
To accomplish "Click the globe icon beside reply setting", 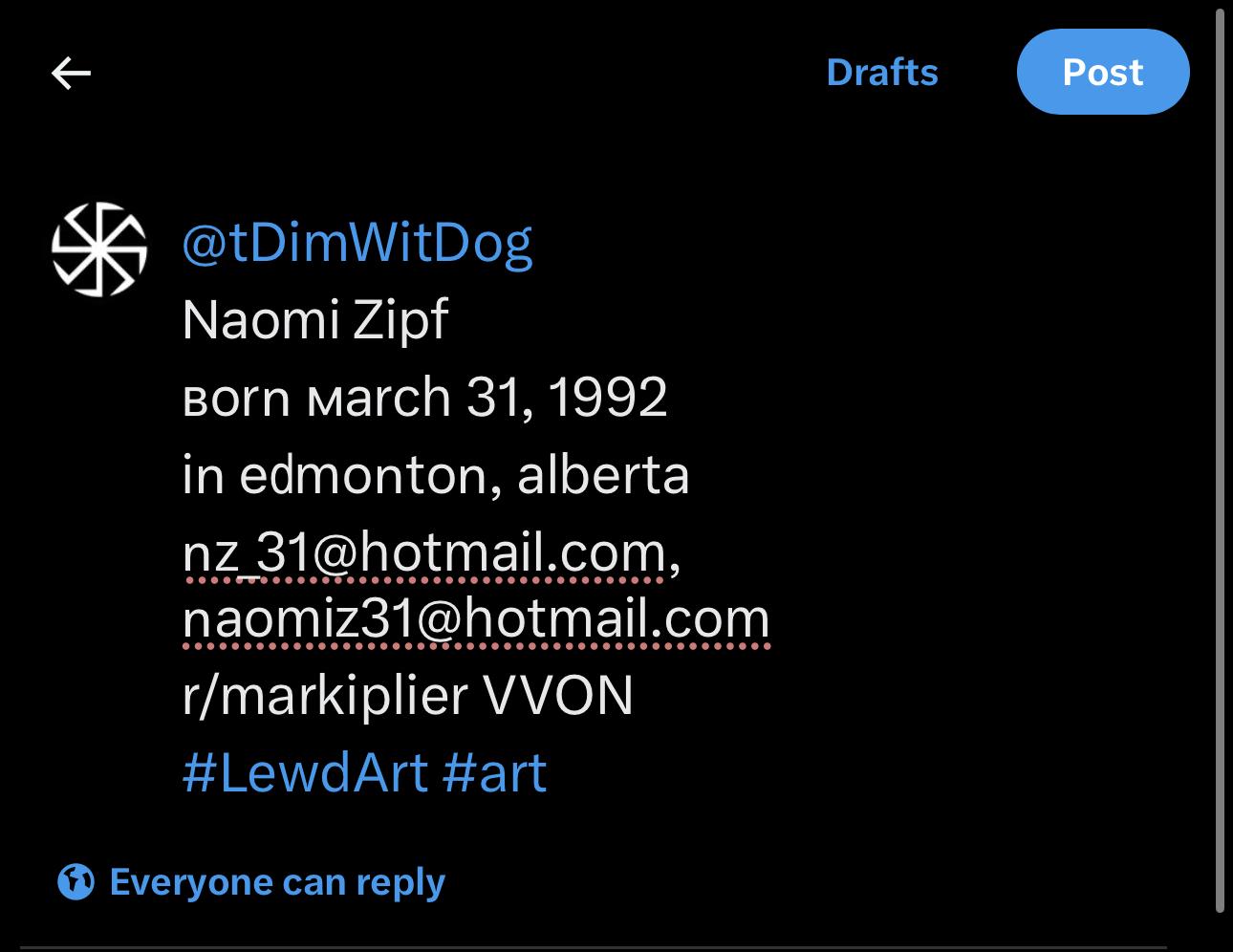I will point(76,881).
